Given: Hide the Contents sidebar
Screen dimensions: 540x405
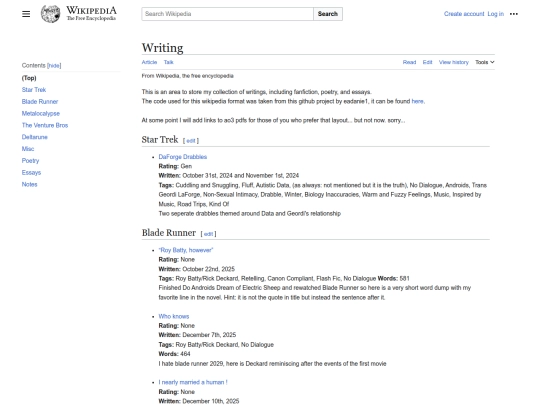Looking at the screenshot, I should (x=54, y=65).
